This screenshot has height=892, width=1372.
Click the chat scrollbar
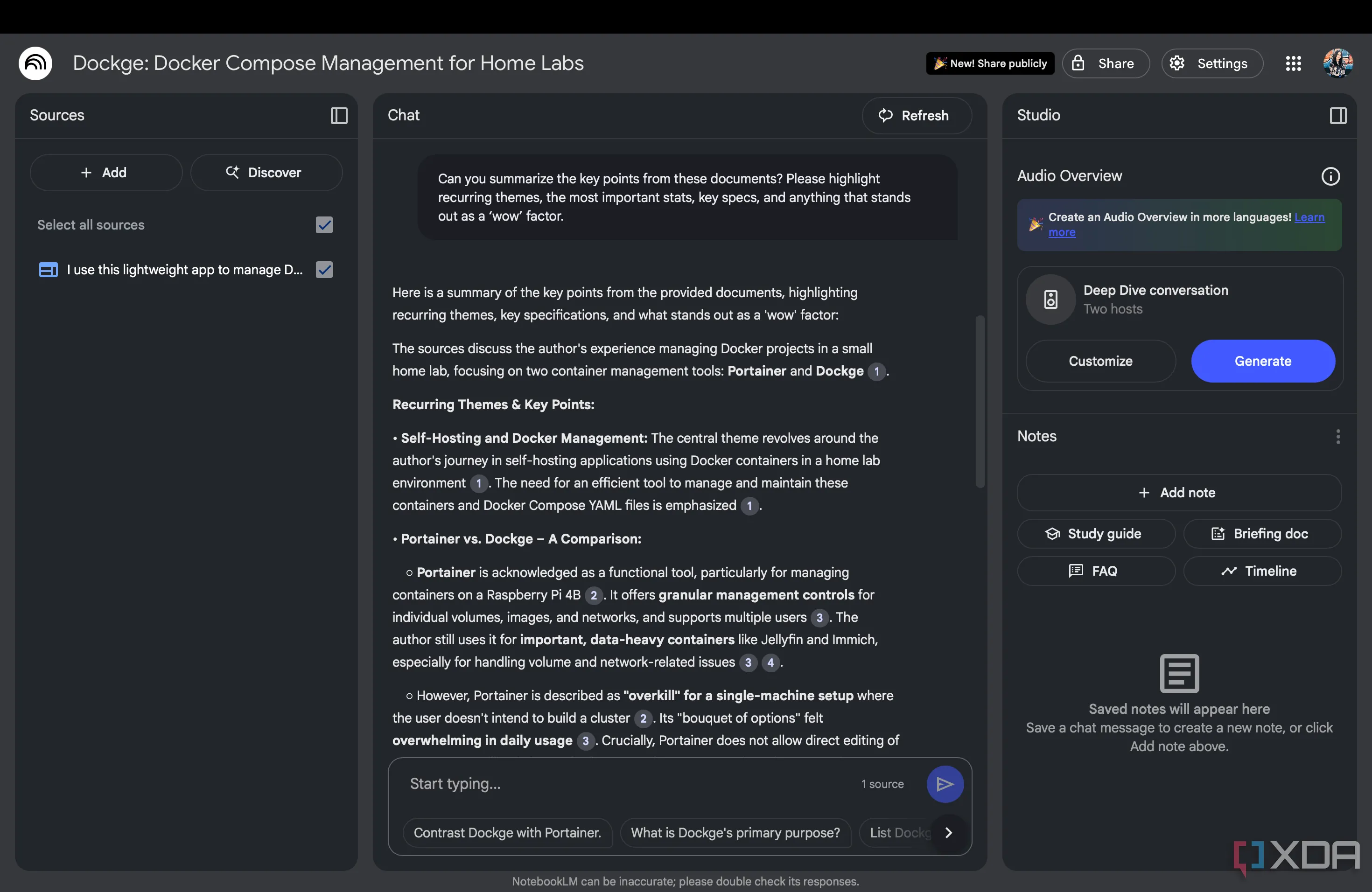[x=980, y=402]
